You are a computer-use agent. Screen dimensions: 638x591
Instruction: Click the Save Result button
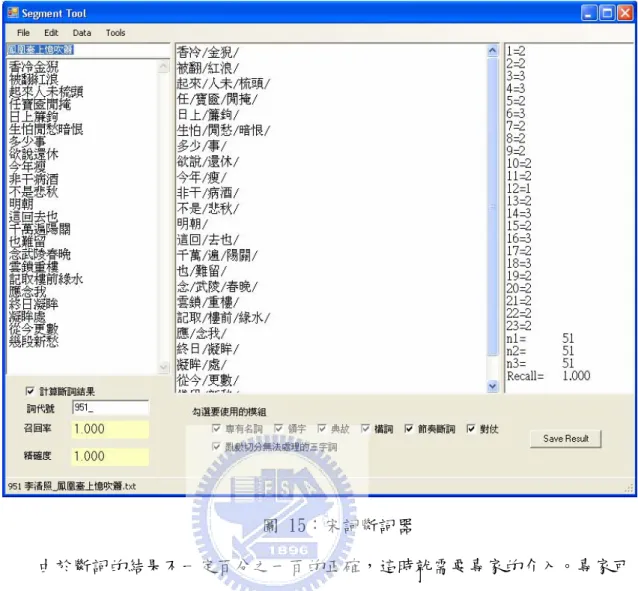click(x=566, y=439)
